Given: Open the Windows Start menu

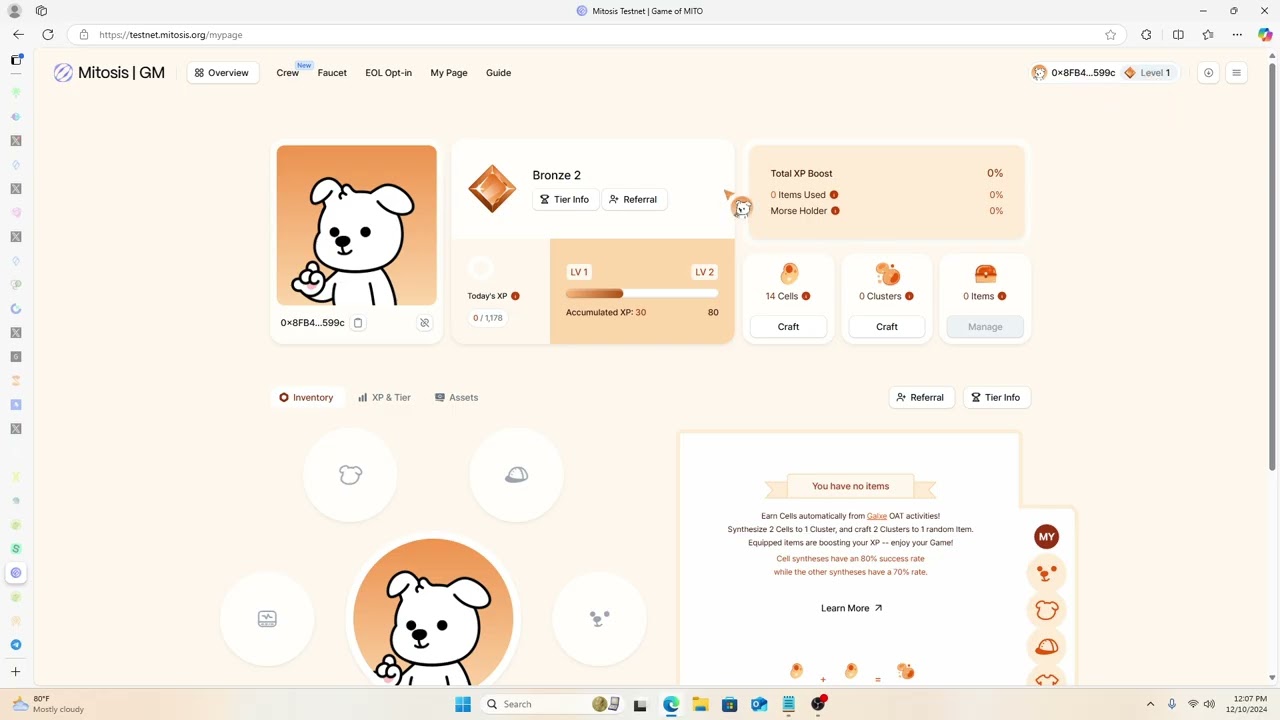Looking at the screenshot, I should (463, 704).
